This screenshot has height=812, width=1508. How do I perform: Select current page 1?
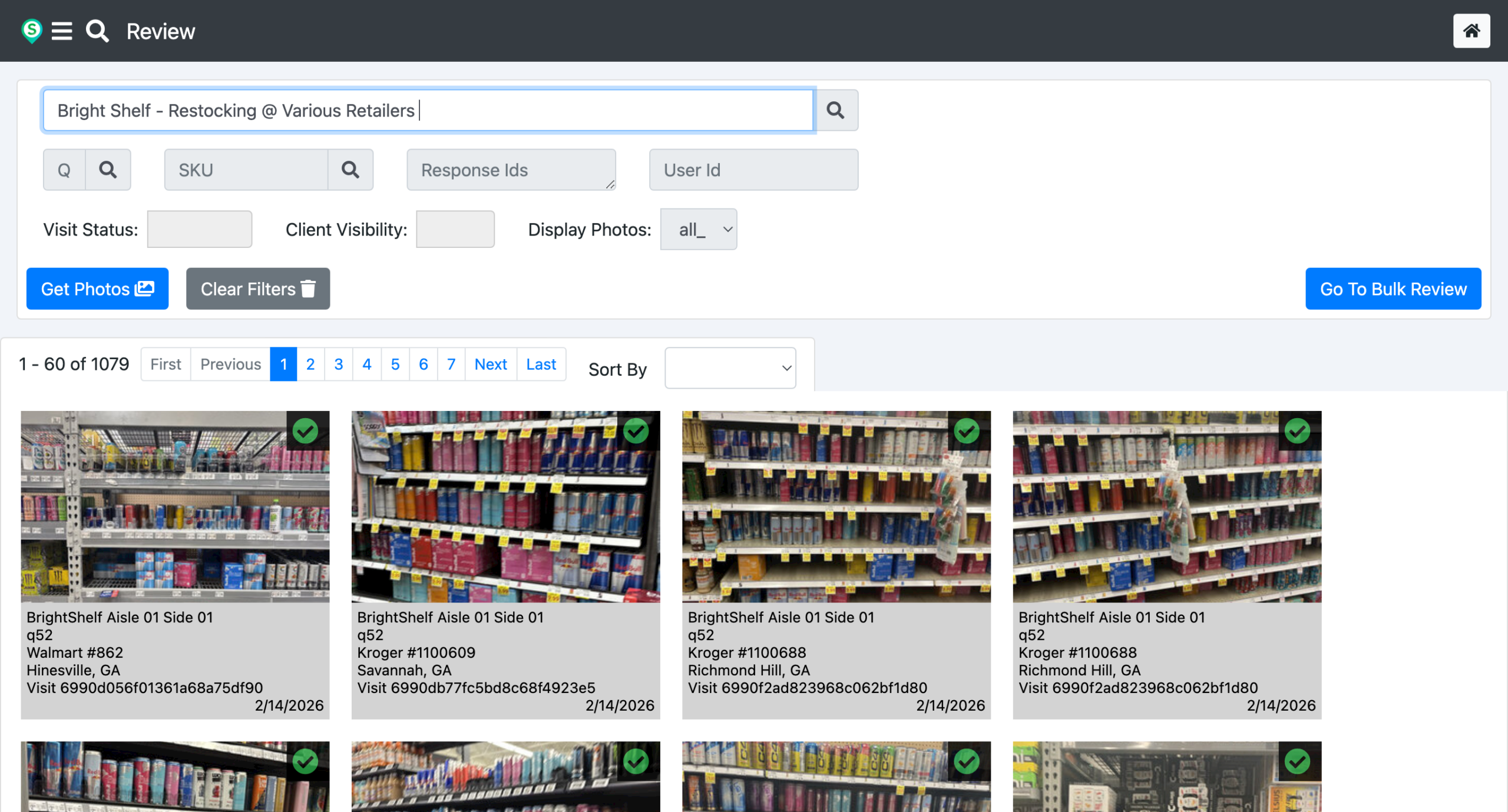[283, 364]
